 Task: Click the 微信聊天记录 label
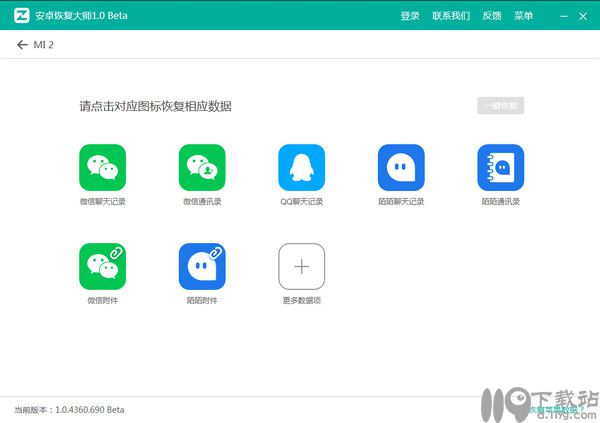103,201
